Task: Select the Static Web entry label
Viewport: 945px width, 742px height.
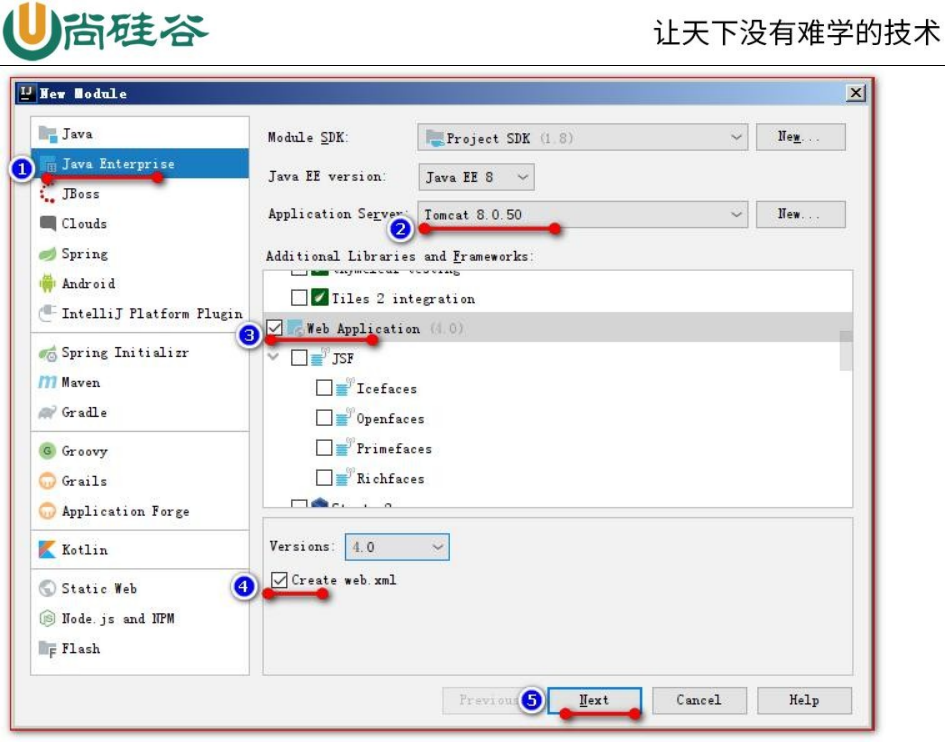Action: pos(99,588)
